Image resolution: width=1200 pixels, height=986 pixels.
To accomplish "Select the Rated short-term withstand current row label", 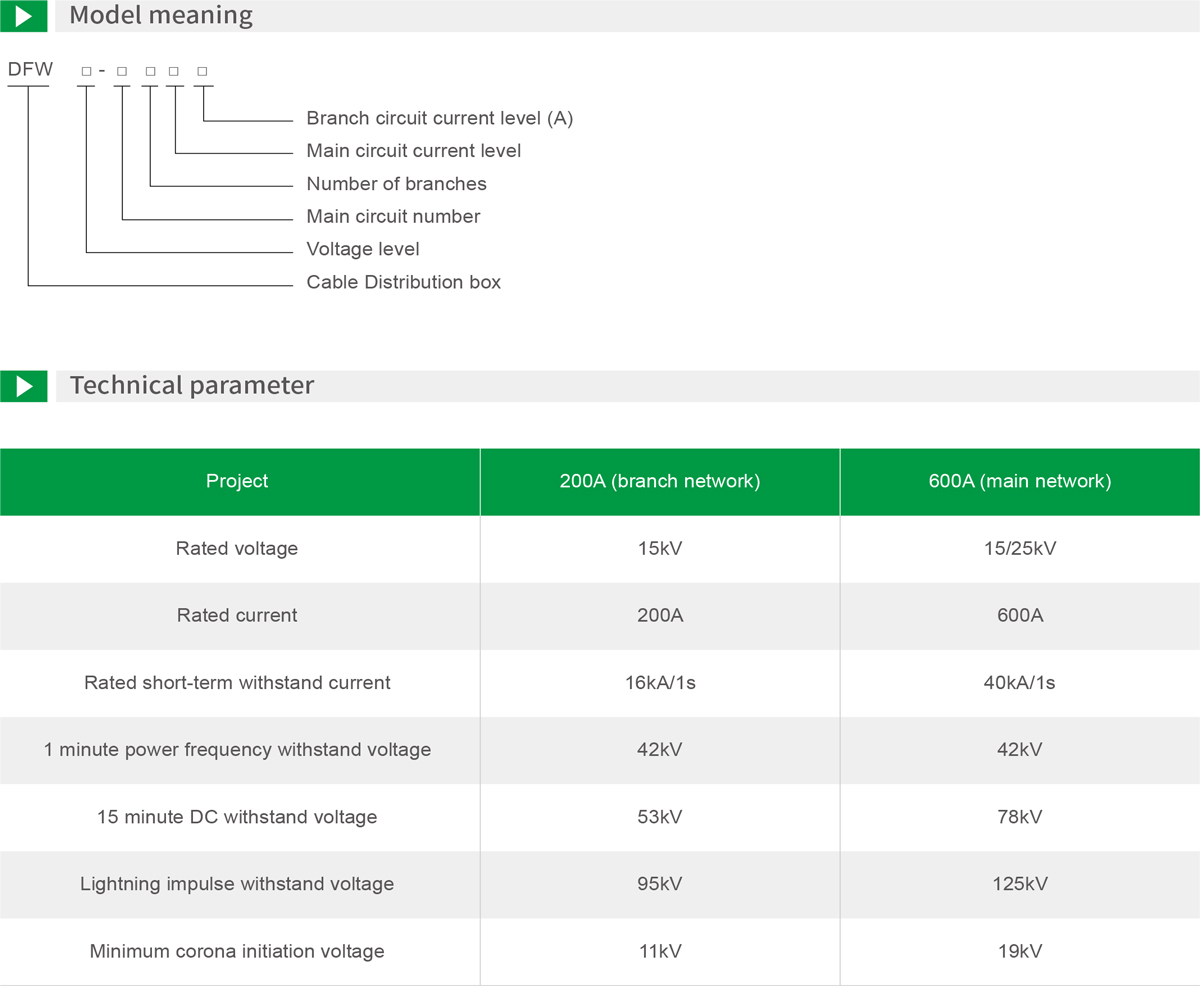I will (237, 683).
